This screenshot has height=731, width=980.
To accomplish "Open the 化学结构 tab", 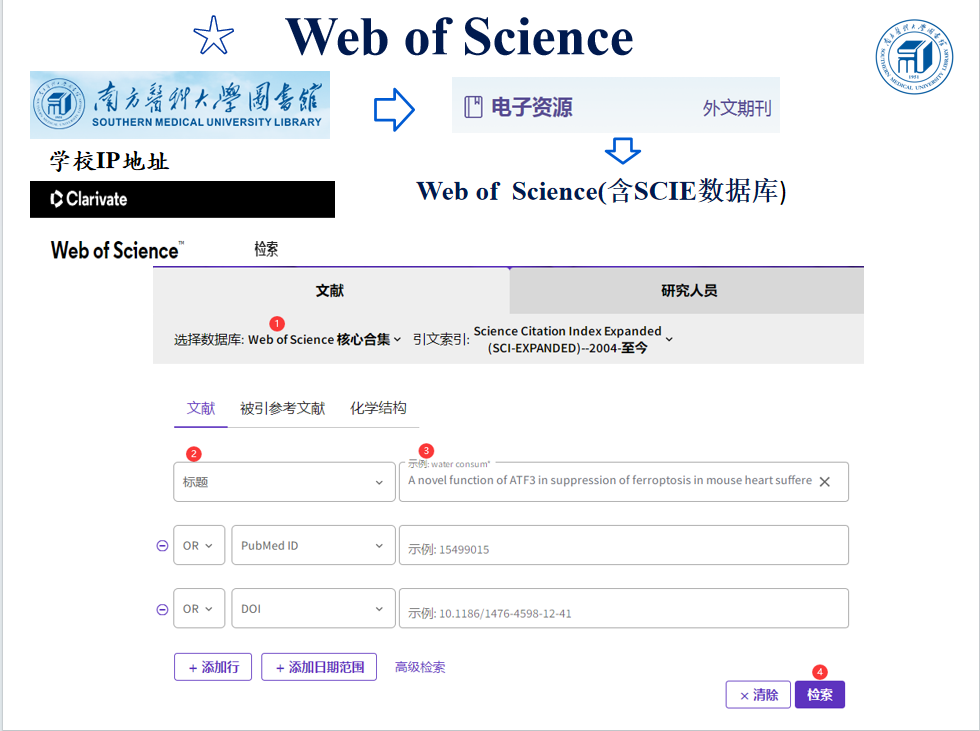I will (378, 408).
